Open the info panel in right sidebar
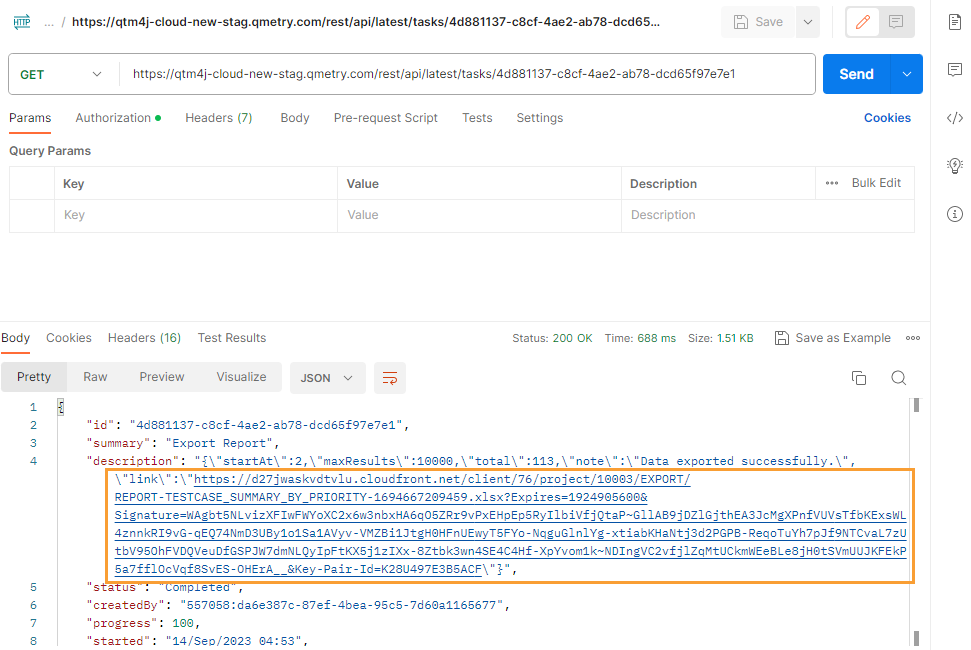 point(955,213)
